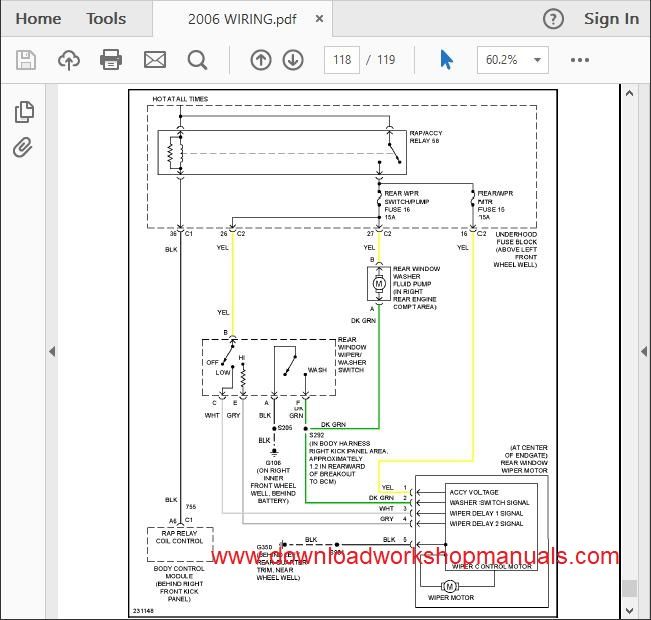The image size is (651, 620).
Task: Expand the right tools pane
Action: 644,352
